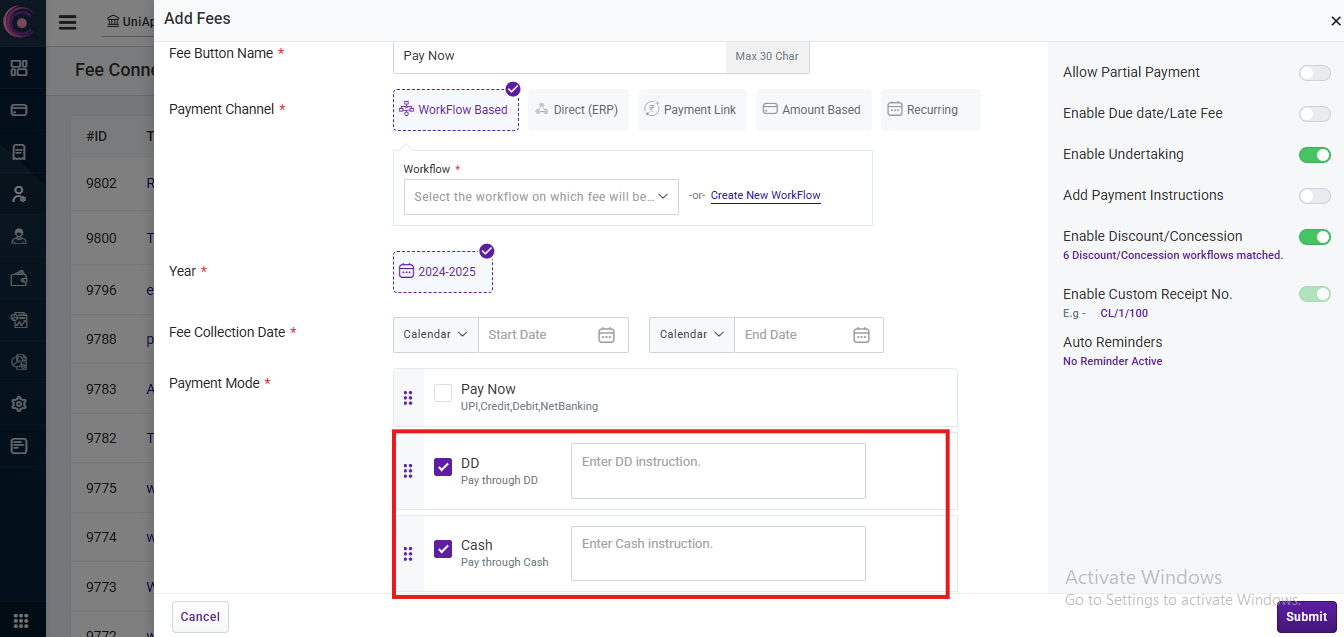Click the End Date calendar icon
This screenshot has width=1344, height=637.
click(x=861, y=335)
